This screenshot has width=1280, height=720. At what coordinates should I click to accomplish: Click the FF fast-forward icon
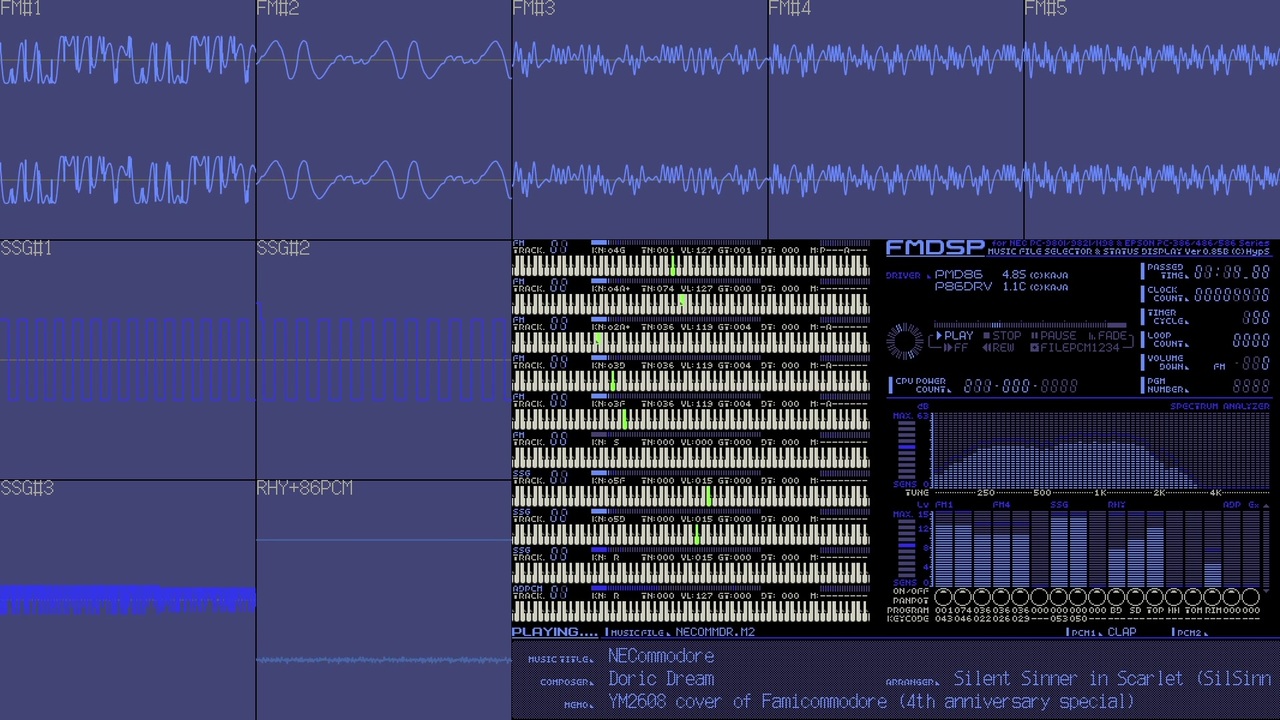(956, 348)
